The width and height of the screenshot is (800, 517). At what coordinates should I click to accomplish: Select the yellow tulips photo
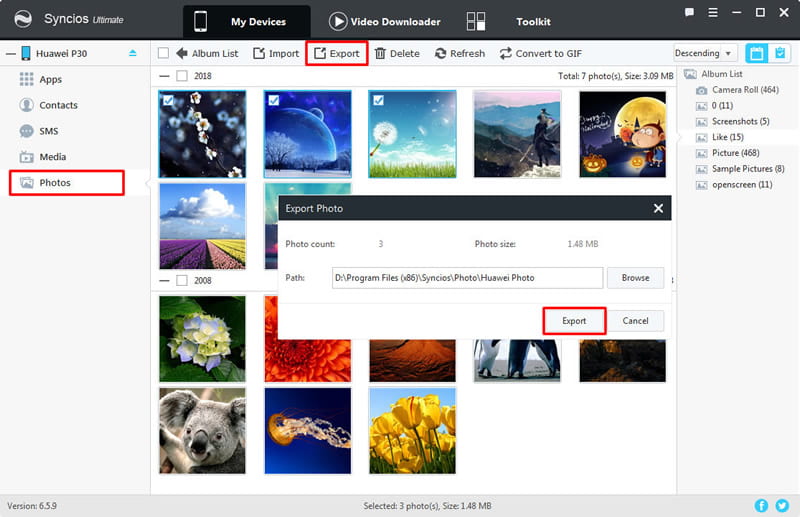point(412,431)
